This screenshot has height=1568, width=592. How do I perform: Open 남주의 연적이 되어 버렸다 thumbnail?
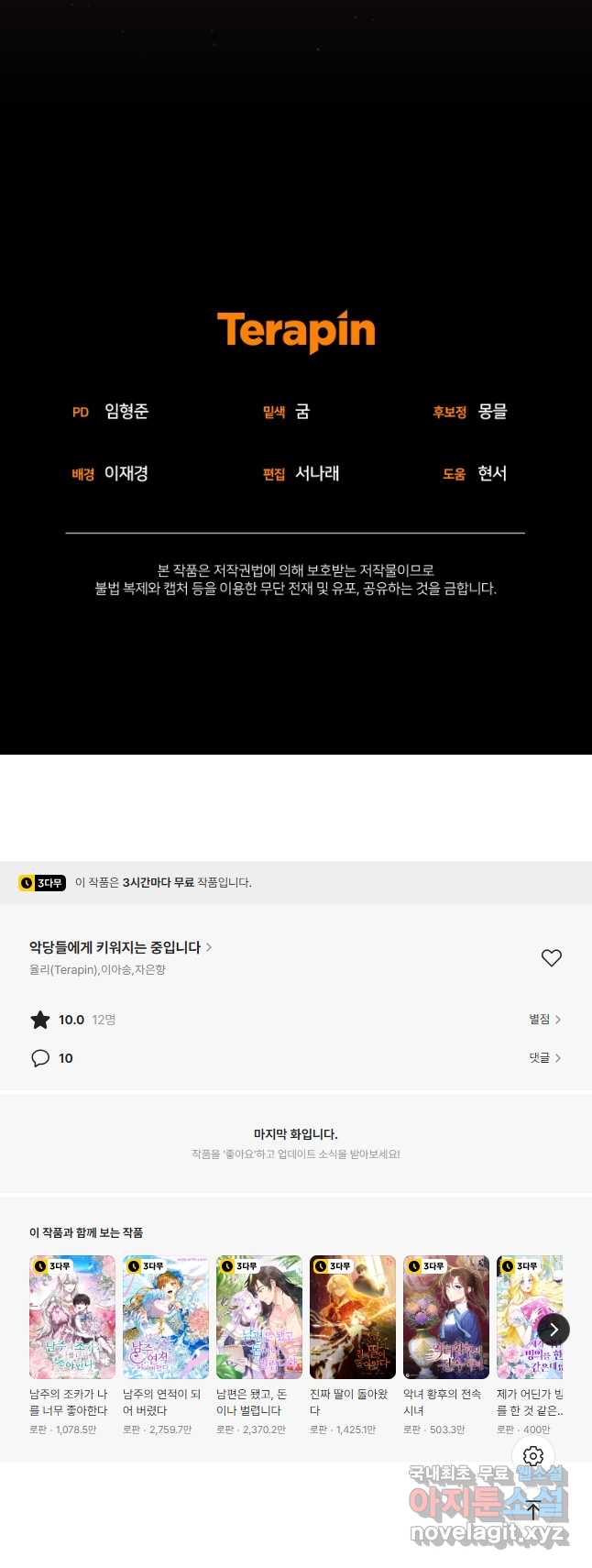[x=166, y=1317]
